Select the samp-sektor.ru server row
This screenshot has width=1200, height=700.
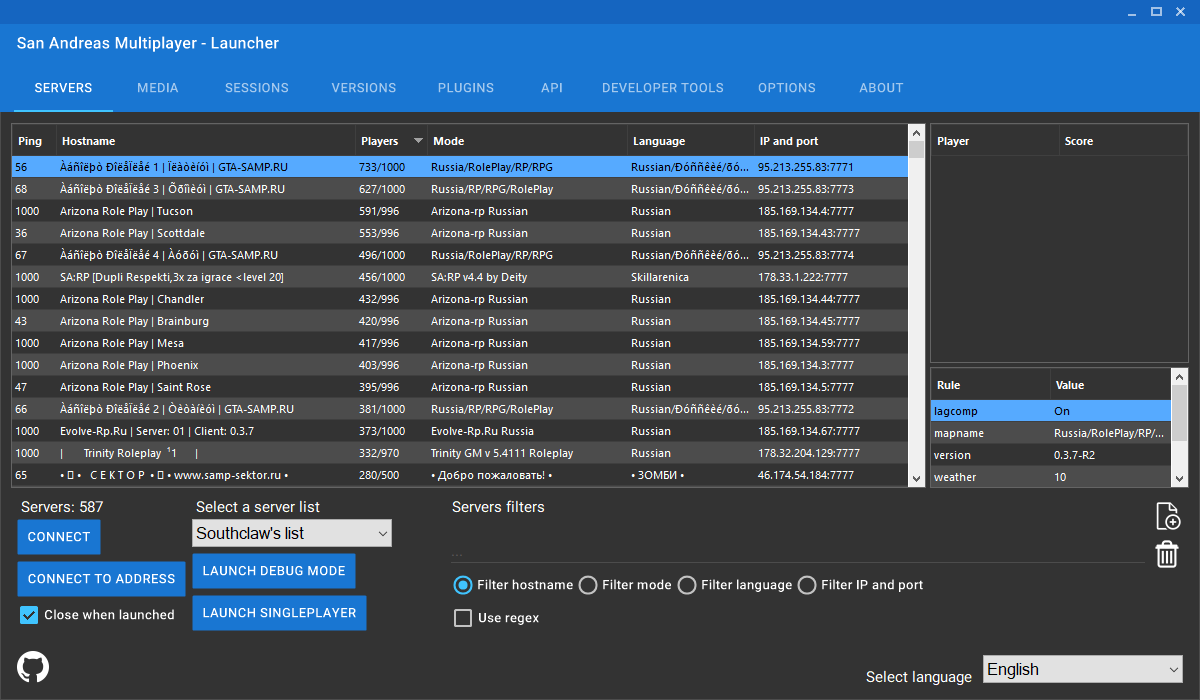click(x=460, y=475)
